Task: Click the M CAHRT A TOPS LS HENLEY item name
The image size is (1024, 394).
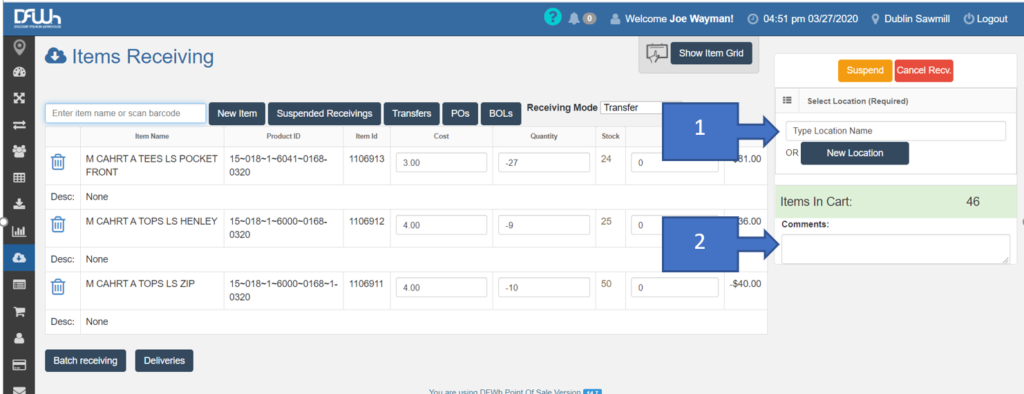Action: (x=152, y=222)
